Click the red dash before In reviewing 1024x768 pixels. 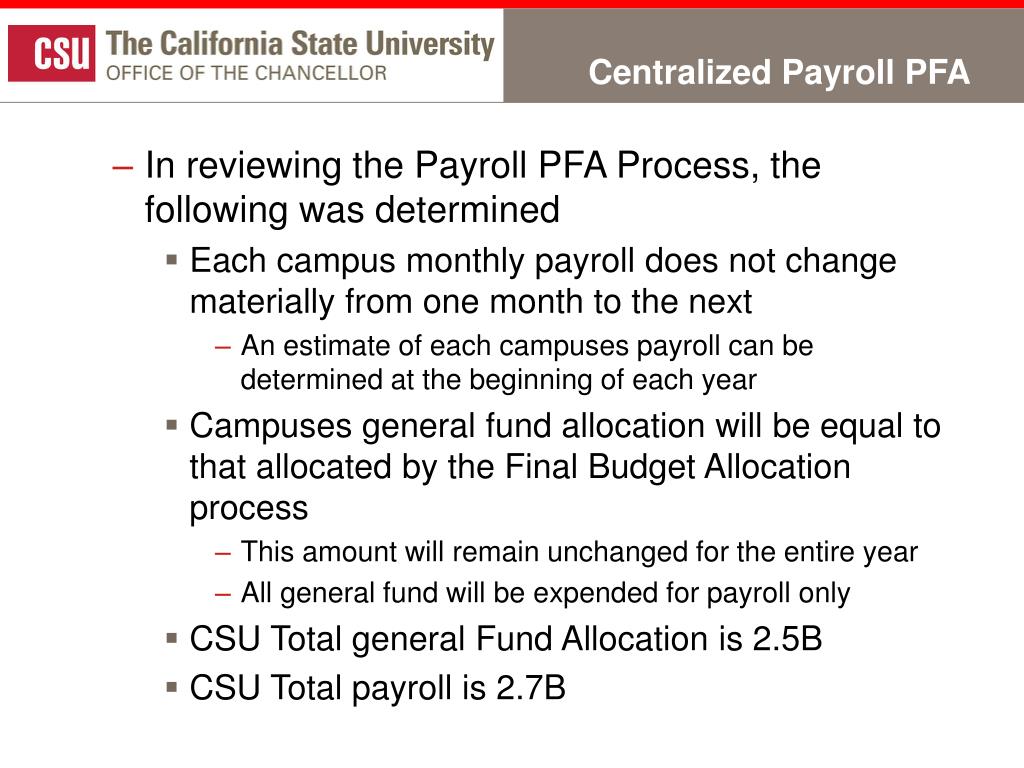tap(122, 167)
